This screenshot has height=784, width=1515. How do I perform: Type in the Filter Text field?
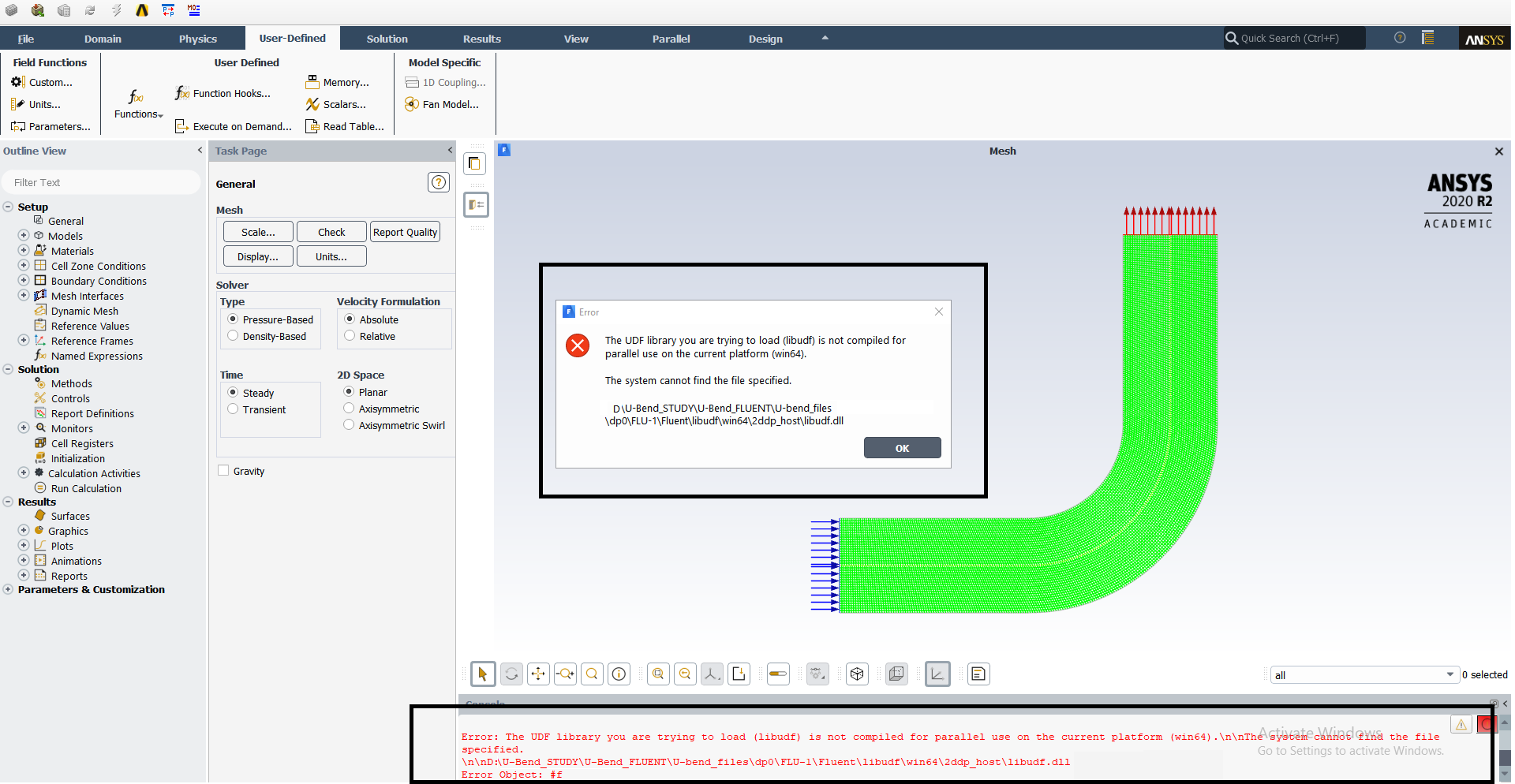pyautogui.click(x=101, y=182)
